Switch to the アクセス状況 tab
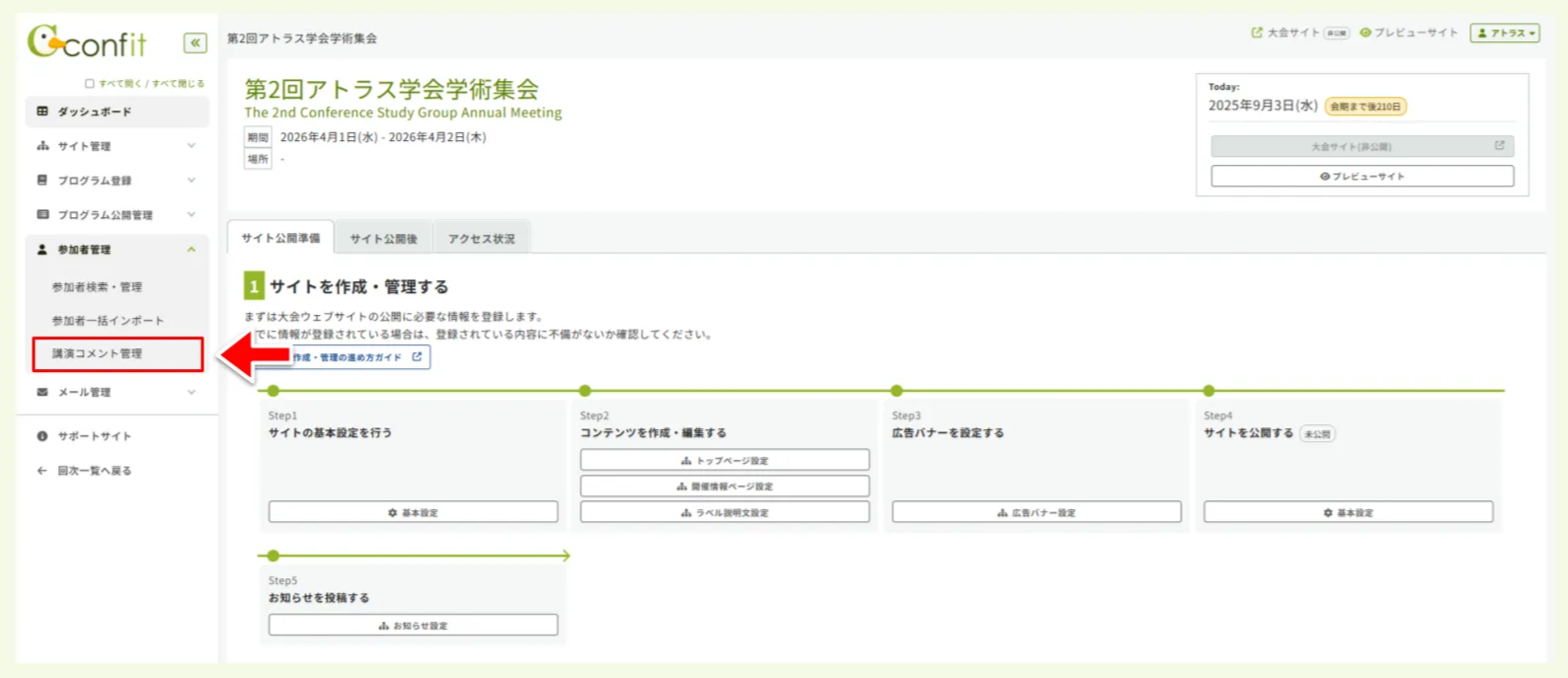1568x678 pixels. pyautogui.click(x=482, y=239)
